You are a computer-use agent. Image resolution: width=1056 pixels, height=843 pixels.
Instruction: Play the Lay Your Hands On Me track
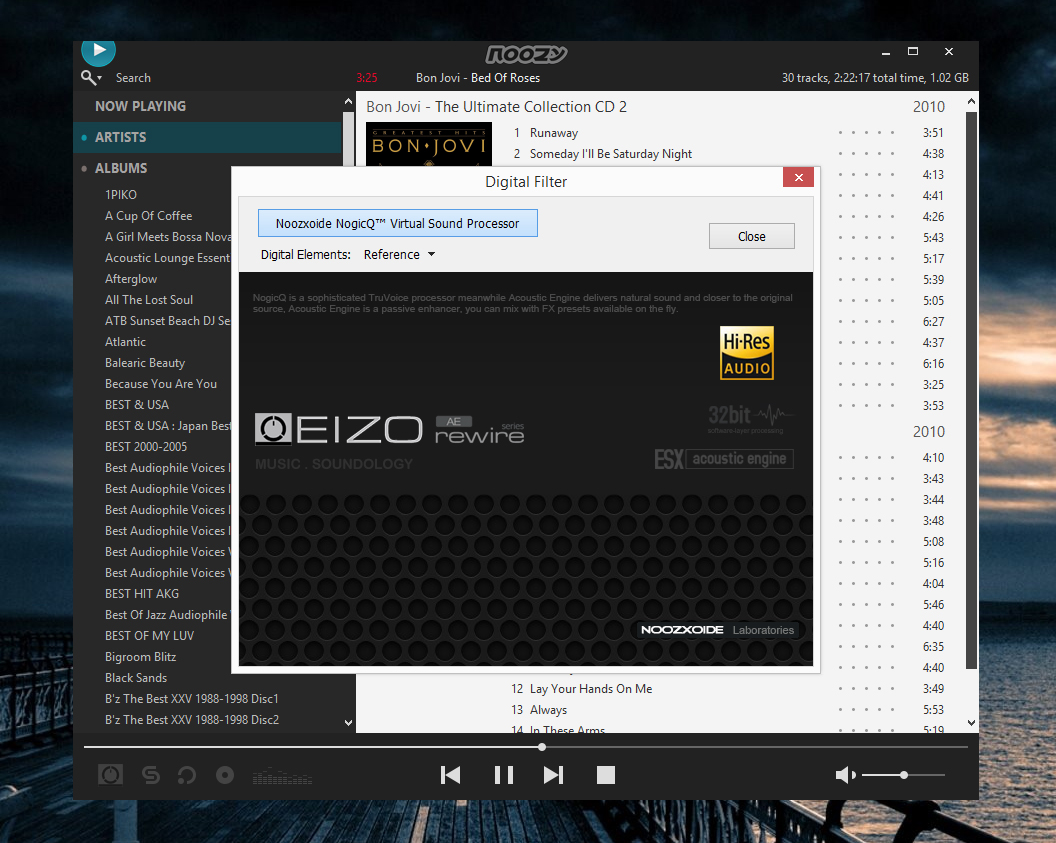[591, 689]
